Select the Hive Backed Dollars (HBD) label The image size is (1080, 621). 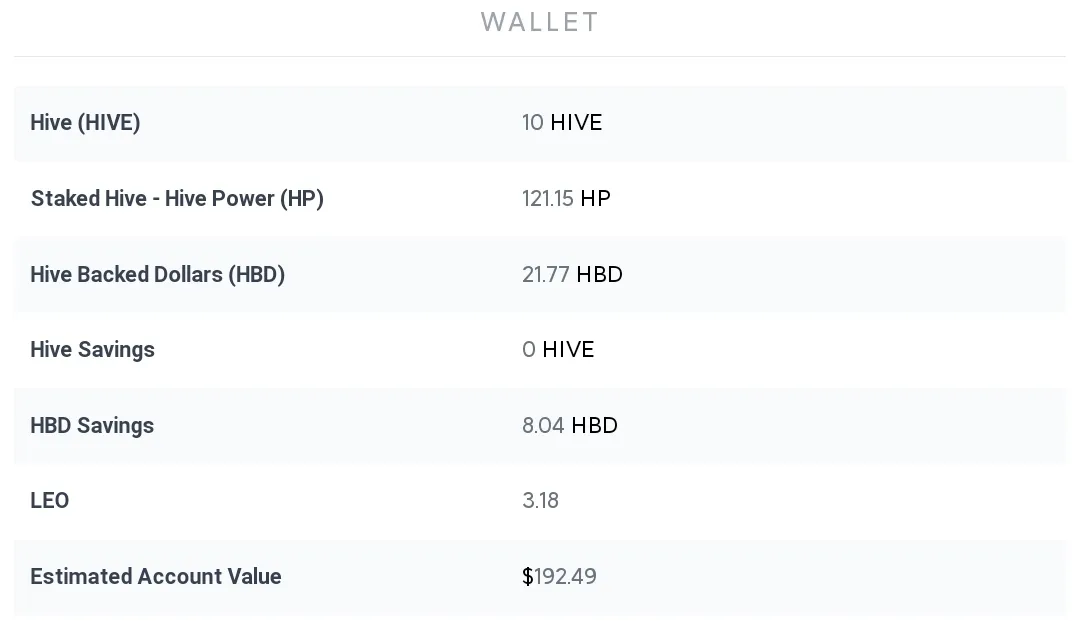click(157, 275)
